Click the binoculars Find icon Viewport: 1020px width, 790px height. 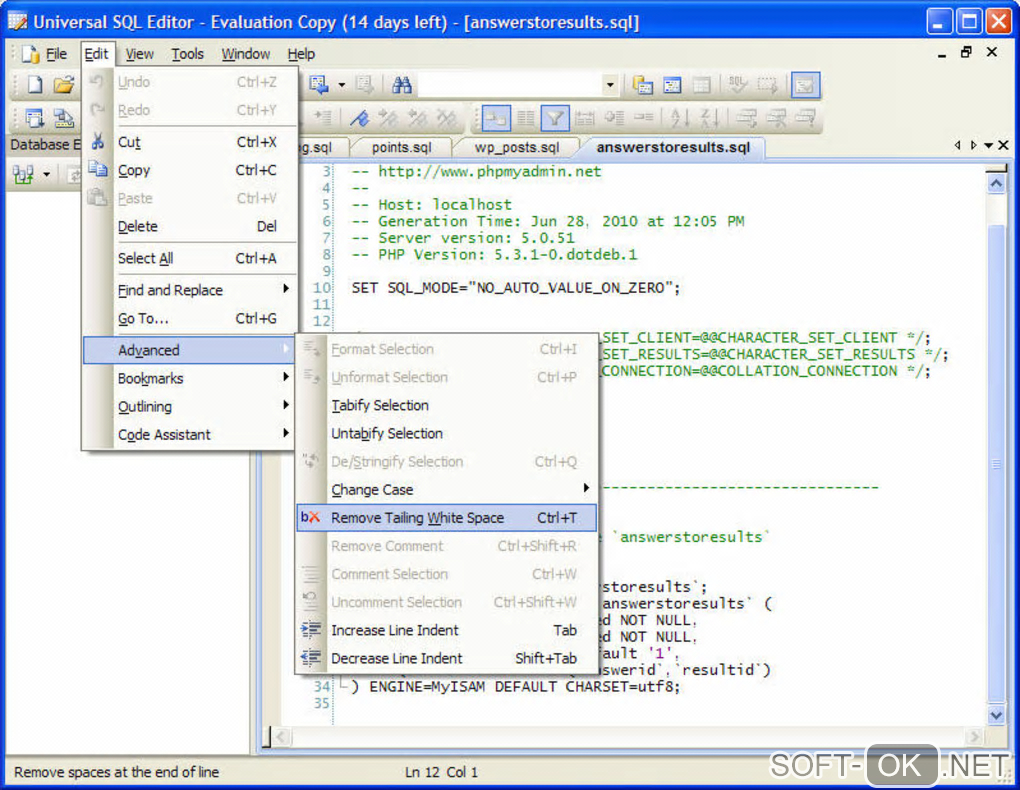(401, 85)
